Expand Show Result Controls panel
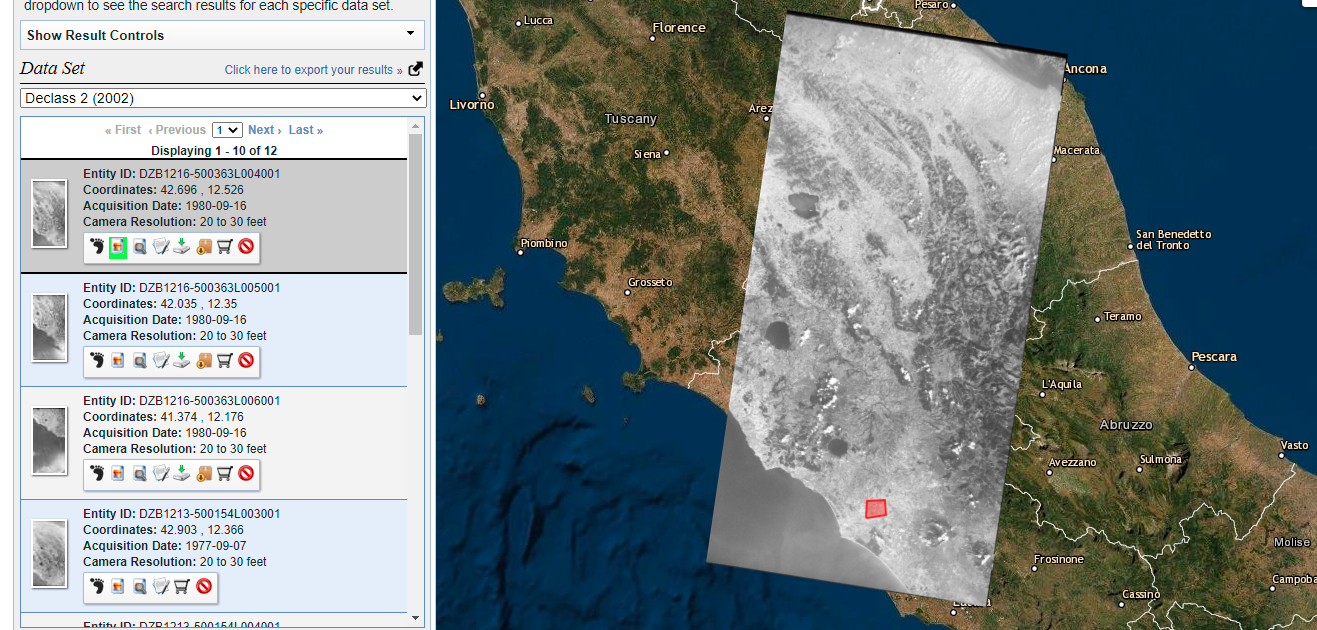Viewport: 1317px width, 630px height. [222, 35]
